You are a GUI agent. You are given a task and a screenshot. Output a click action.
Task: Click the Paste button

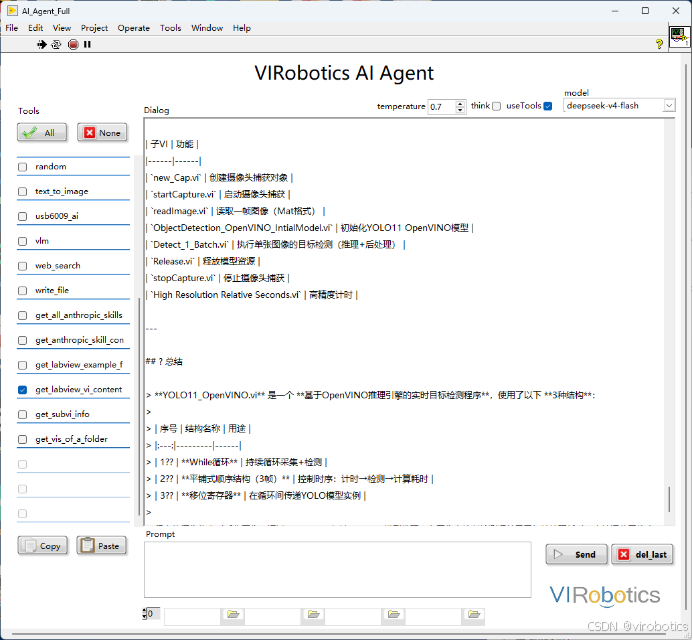[101, 545]
